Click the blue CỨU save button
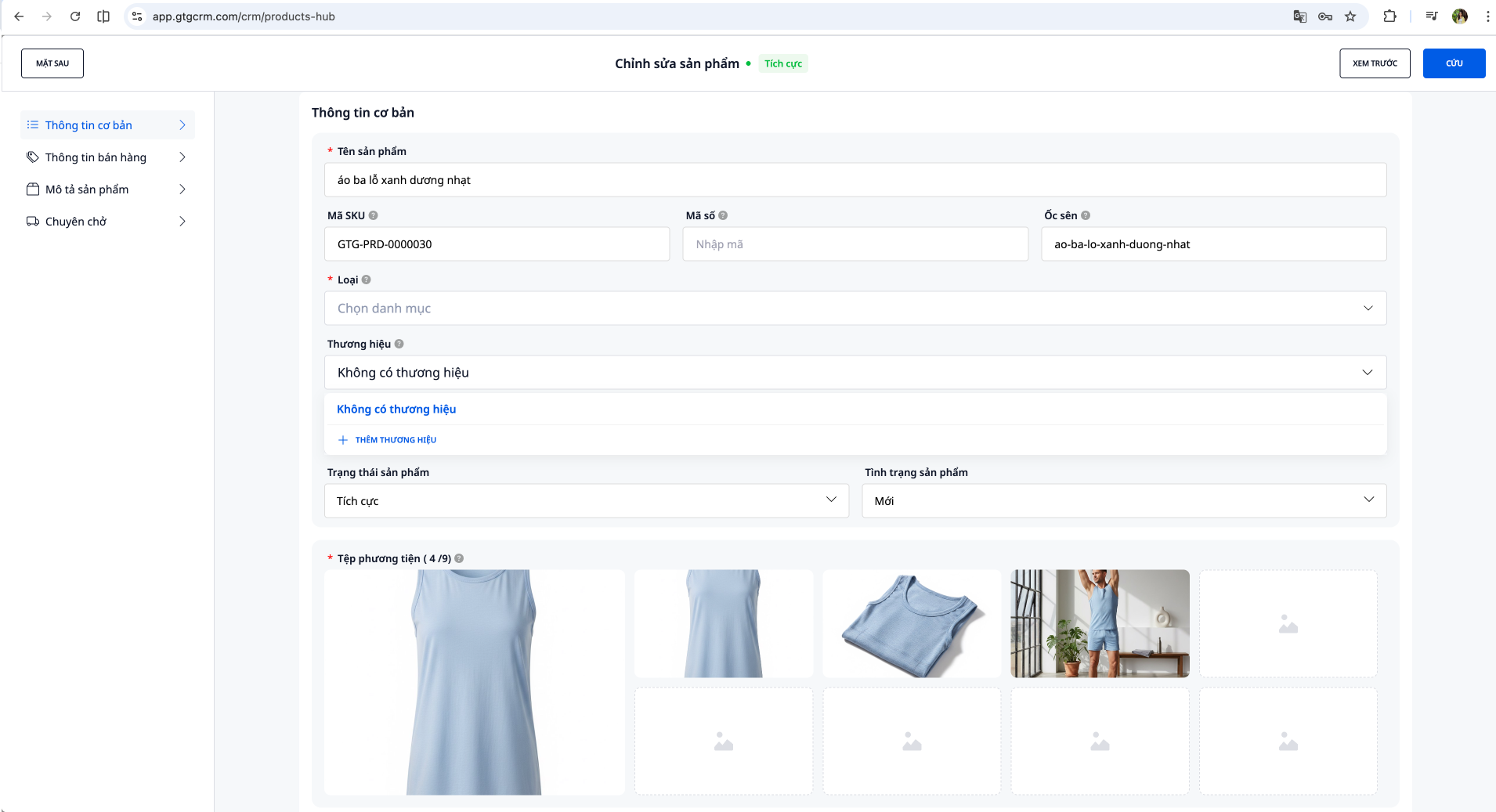This screenshot has height=812, width=1496. point(1454,63)
